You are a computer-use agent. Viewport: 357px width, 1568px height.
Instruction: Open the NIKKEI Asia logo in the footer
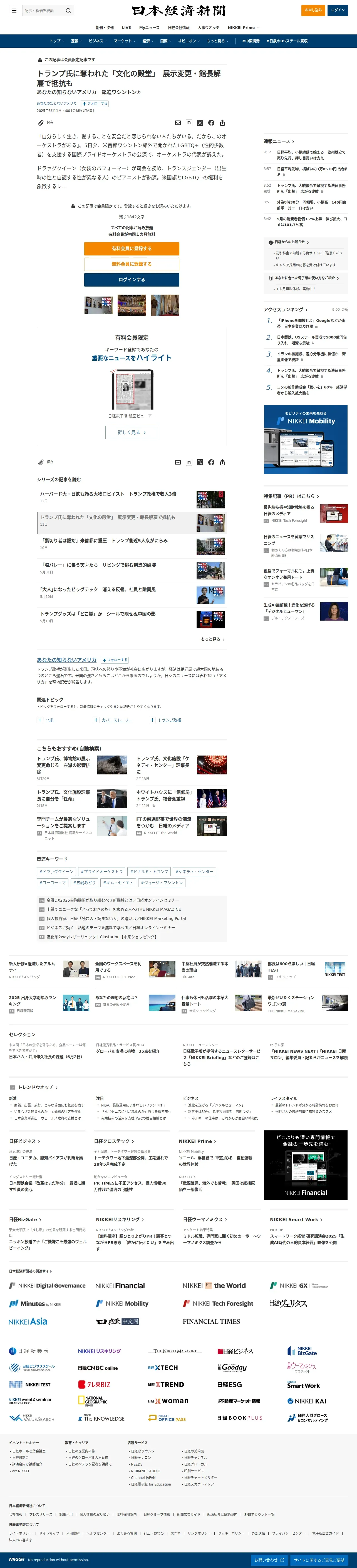[28, 1321]
